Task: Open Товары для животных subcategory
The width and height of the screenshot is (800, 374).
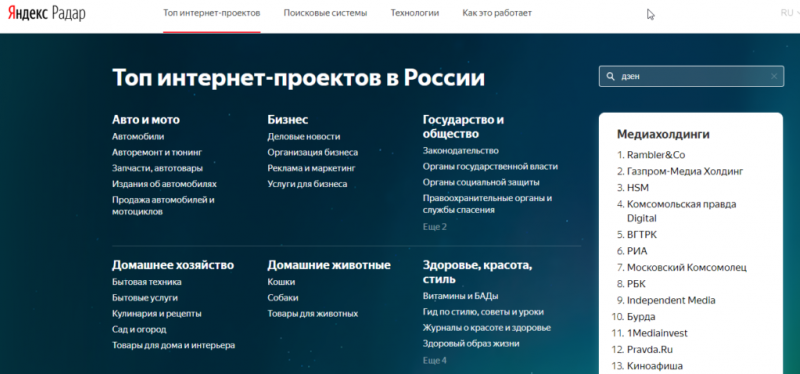Action: (313, 313)
